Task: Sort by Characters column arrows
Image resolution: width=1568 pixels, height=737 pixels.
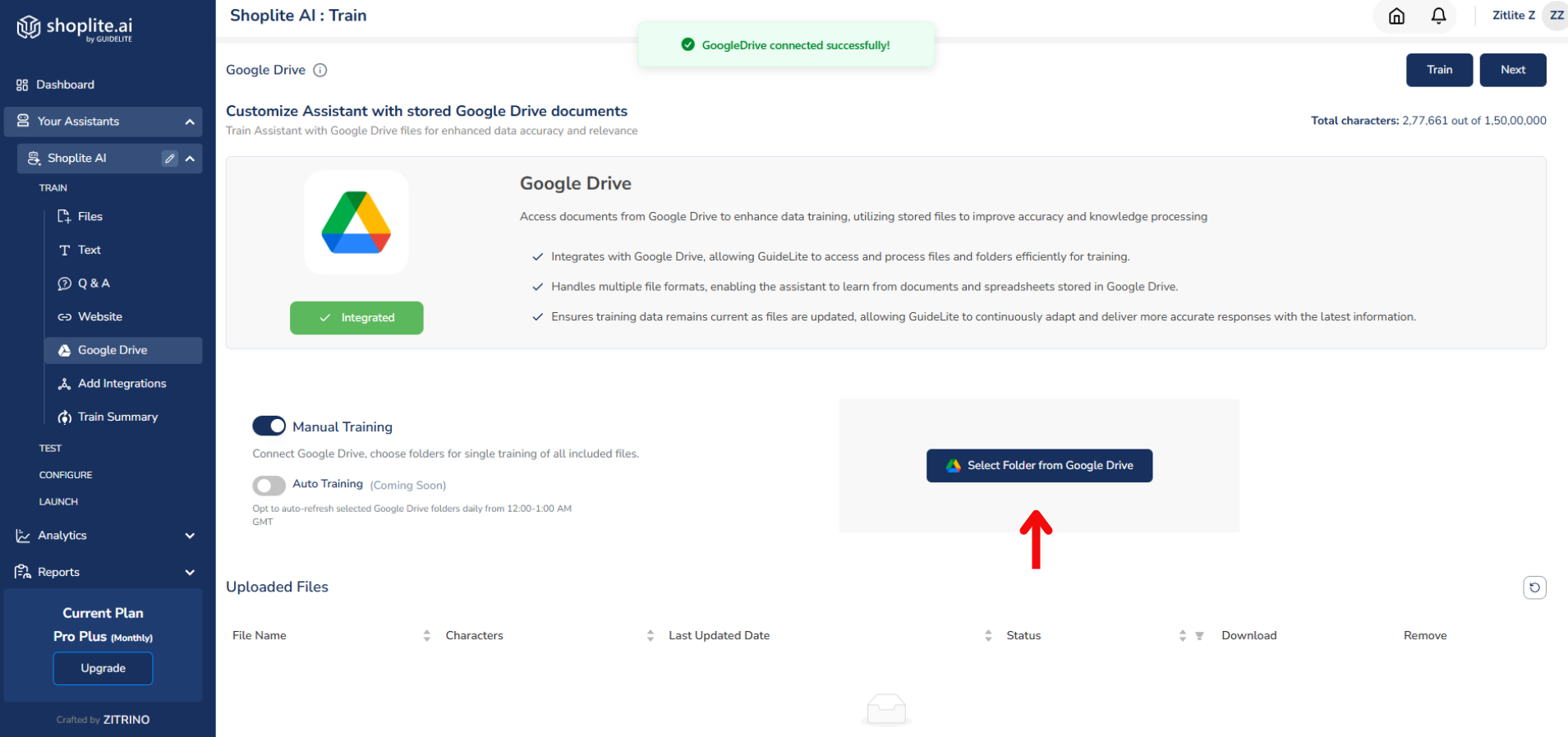Action: tap(650, 636)
